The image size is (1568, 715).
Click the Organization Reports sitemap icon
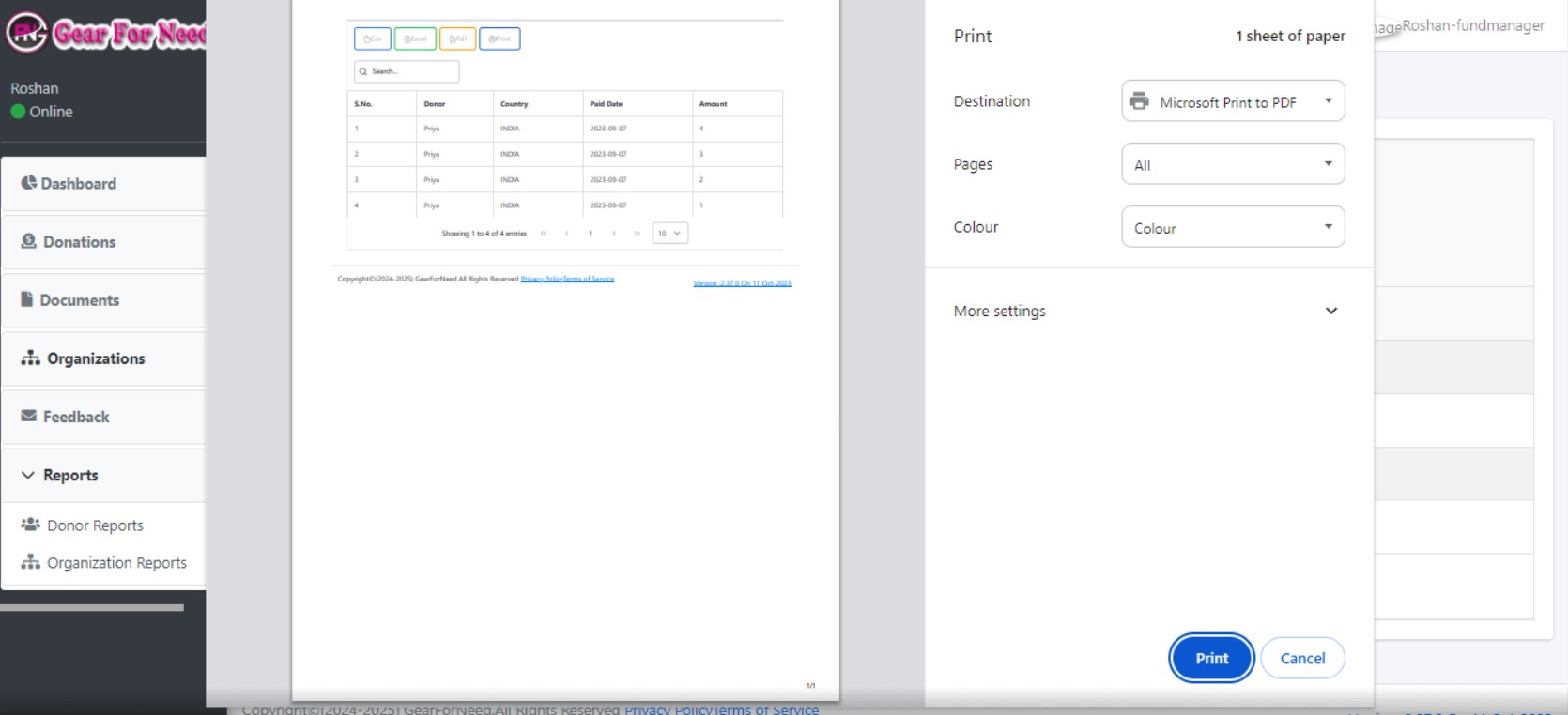(30, 562)
